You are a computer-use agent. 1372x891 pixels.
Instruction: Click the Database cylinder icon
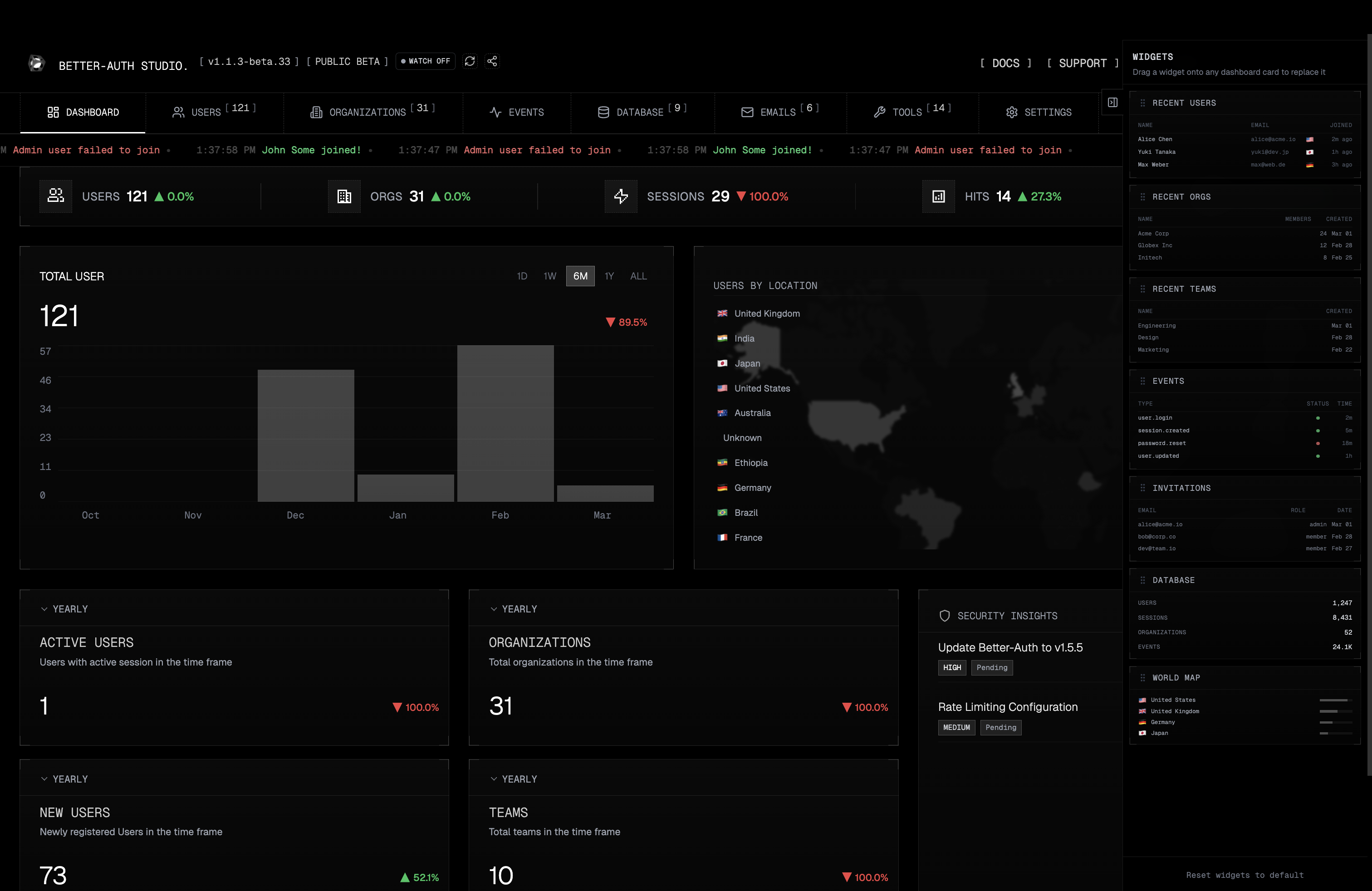pyautogui.click(x=603, y=113)
